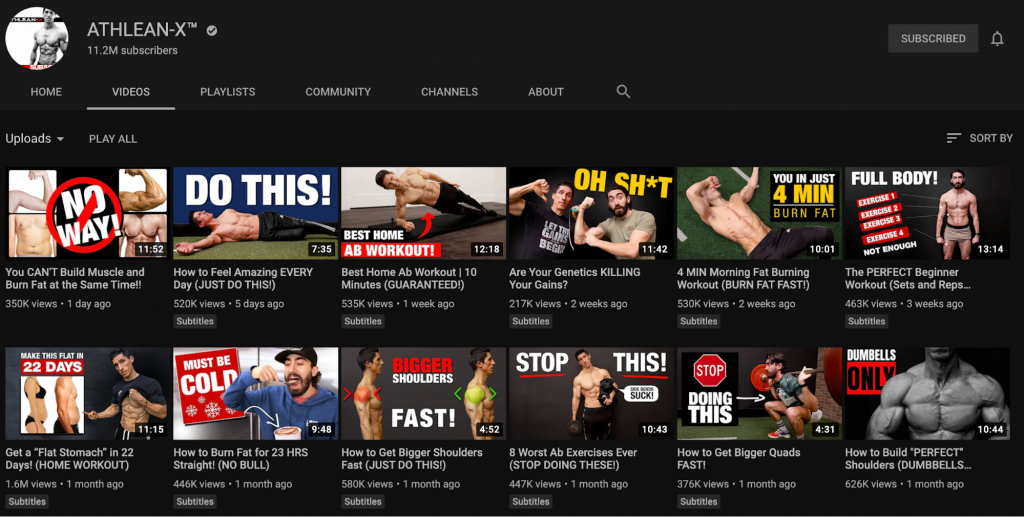Viewport: 1024px width, 517px height.
Task: Open the 'FULL BODY!' thumbnail
Action: click(x=927, y=213)
